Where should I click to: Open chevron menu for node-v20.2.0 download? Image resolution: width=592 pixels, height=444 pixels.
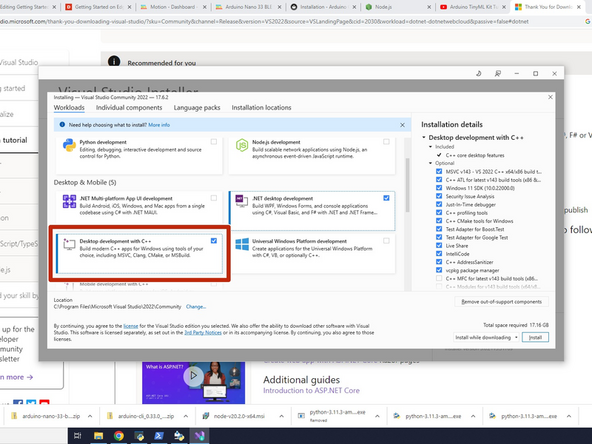[282, 416]
